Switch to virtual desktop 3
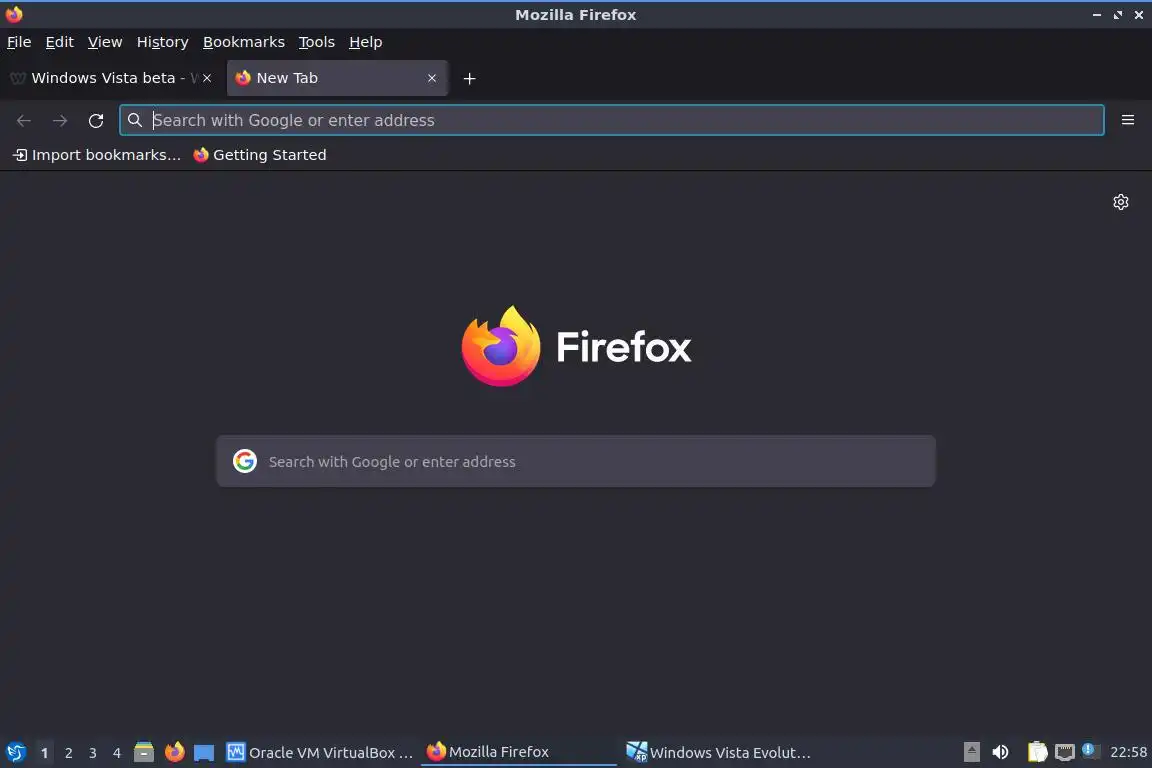The height and width of the screenshot is (768, 1152). point(93,753)
